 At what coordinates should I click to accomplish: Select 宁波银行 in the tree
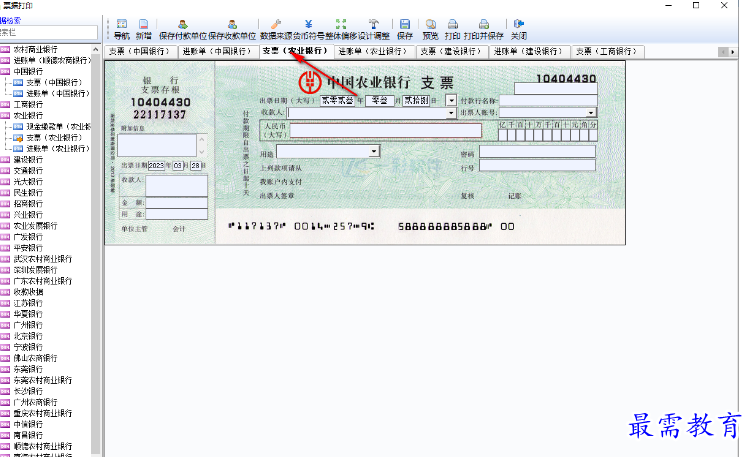[x=28, y=347]
